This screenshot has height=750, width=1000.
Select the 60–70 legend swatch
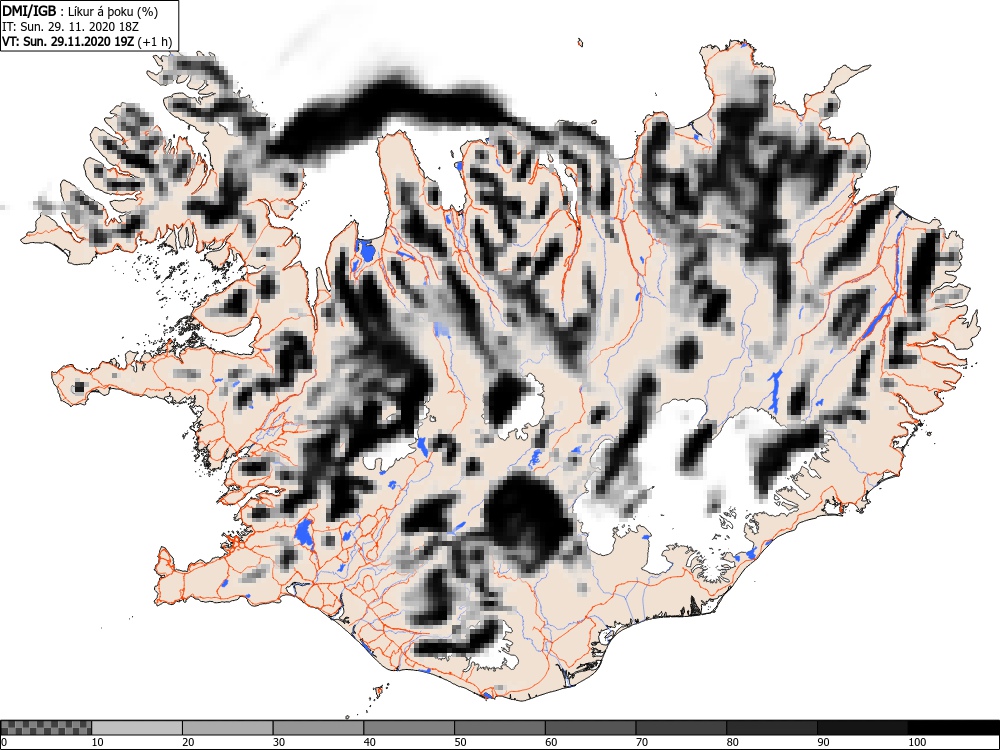point(591,728)
